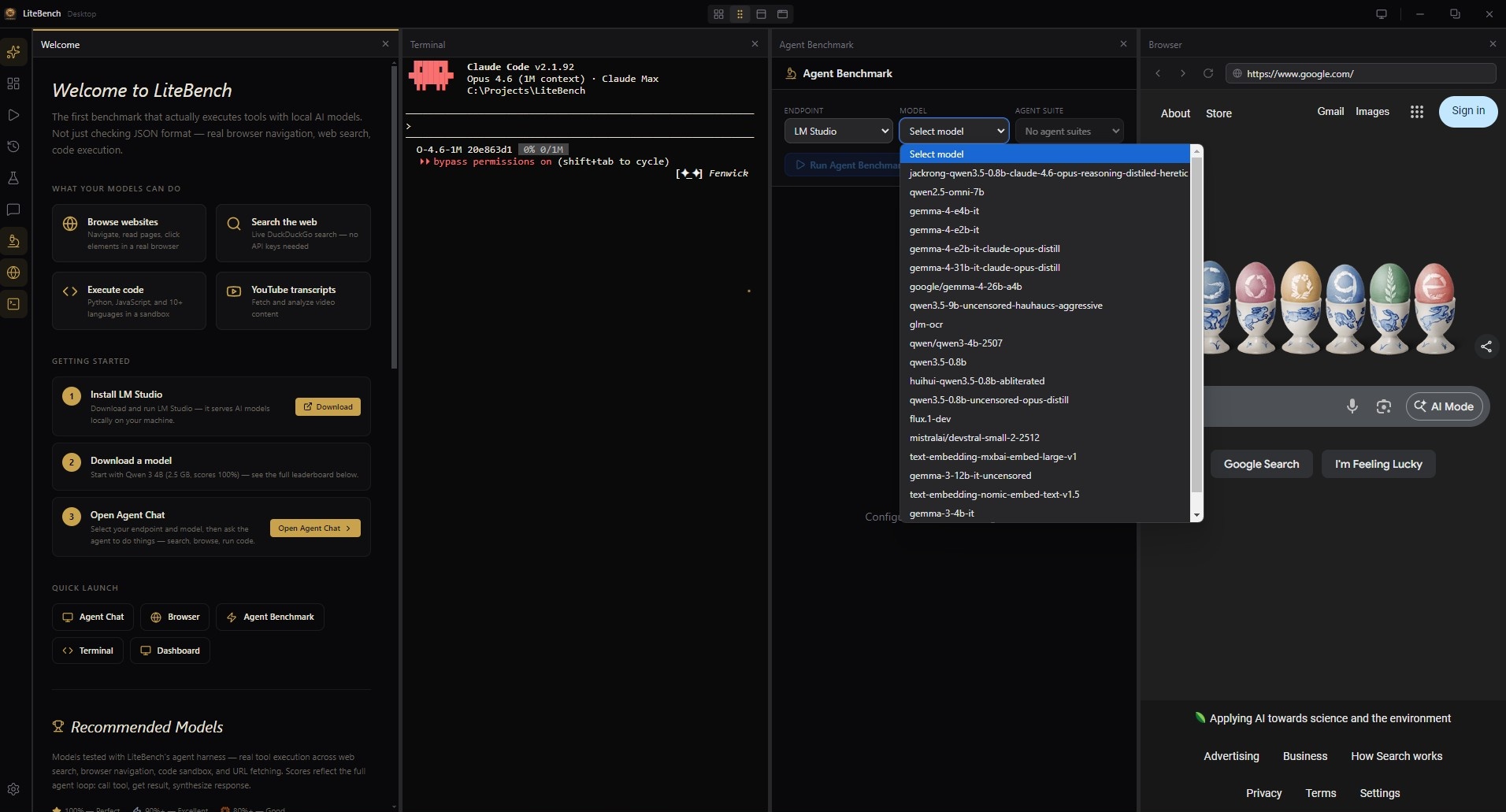Image resolution: width=1506 pixels, height=812 pixels.
Task: Open the globe Browser icon in the sidebar
Action: 13,273
